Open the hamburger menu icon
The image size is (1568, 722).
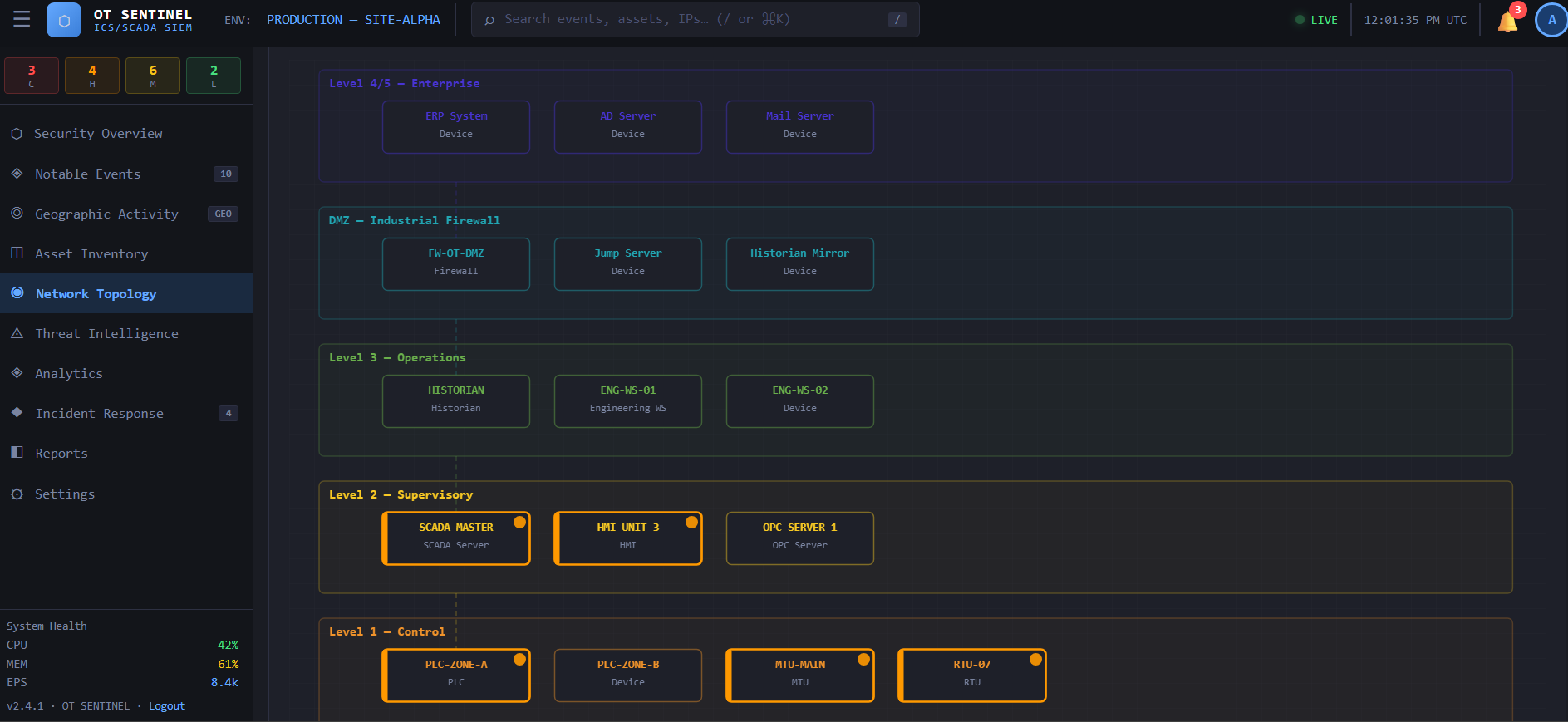pos(22,19)
